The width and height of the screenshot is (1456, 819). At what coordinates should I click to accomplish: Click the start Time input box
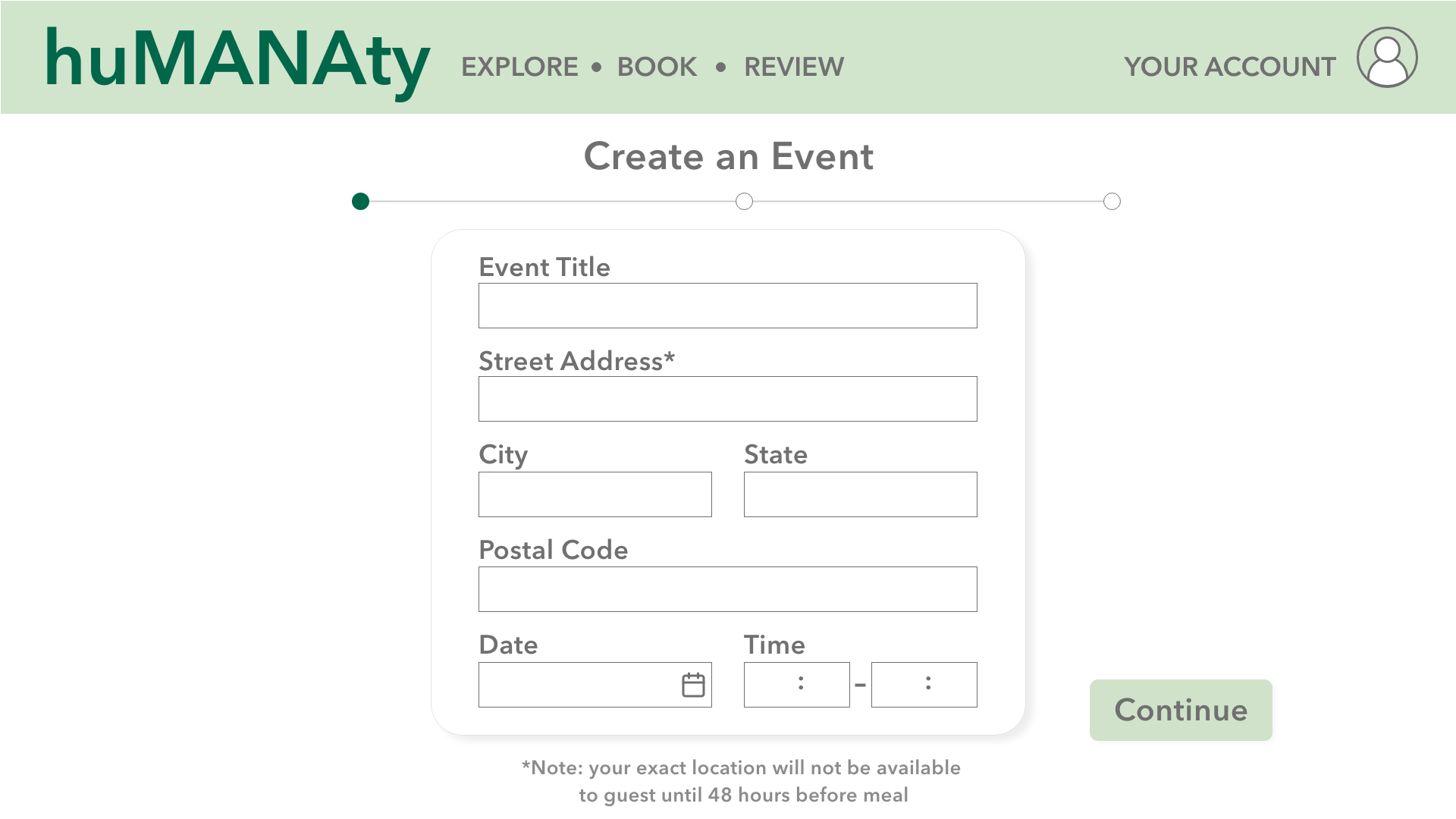796,685
